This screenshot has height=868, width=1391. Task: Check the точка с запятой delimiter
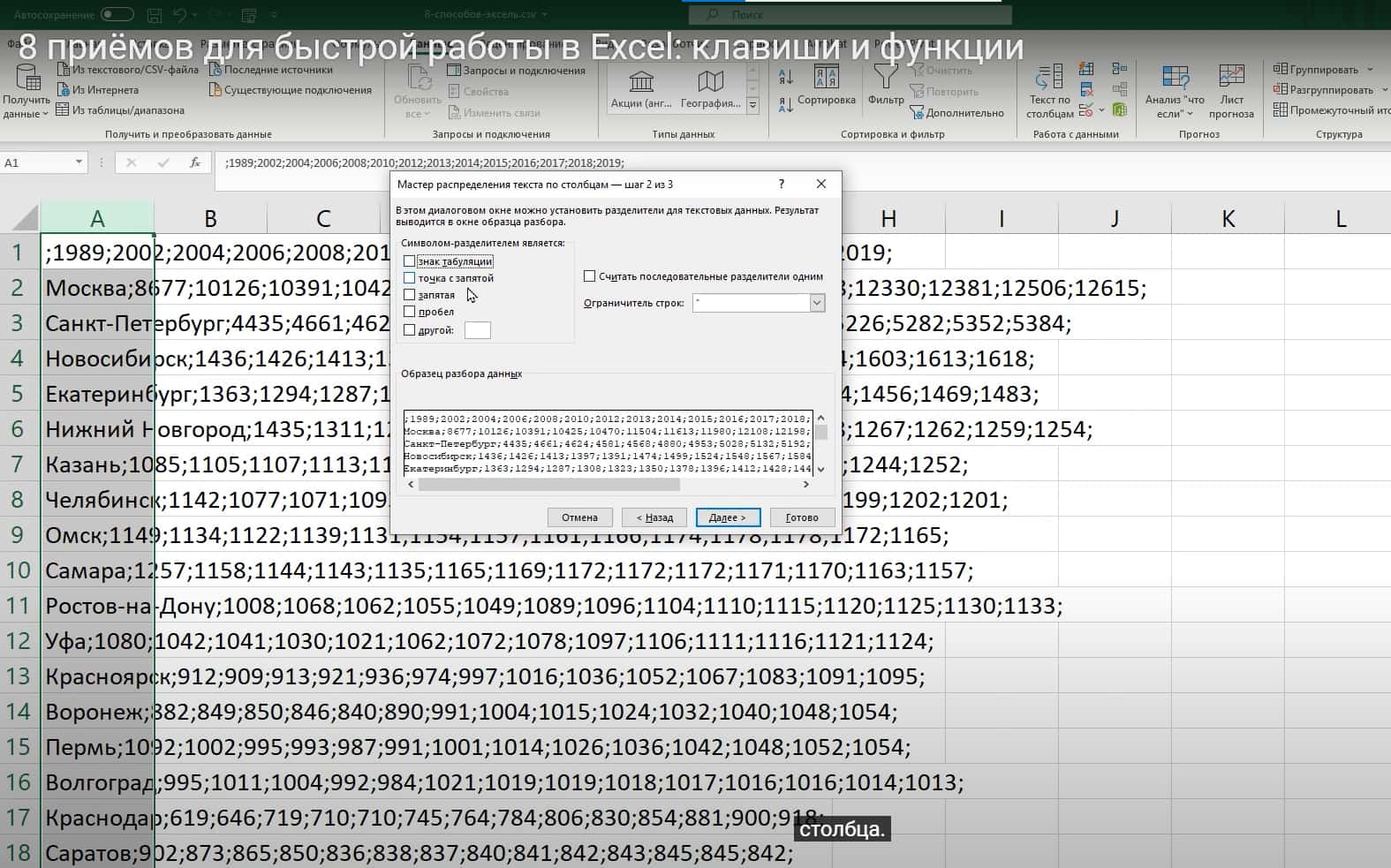point(409,278)
